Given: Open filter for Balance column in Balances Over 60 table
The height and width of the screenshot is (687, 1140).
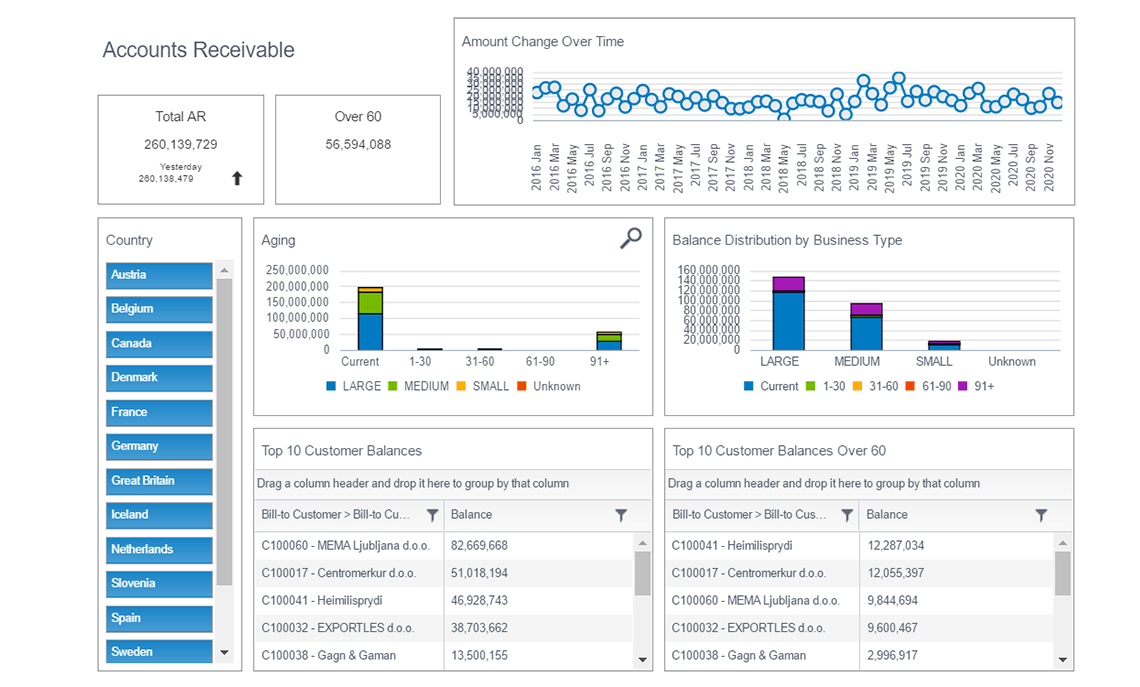Looking at the screenshot, I should [x=1041, y=515].
